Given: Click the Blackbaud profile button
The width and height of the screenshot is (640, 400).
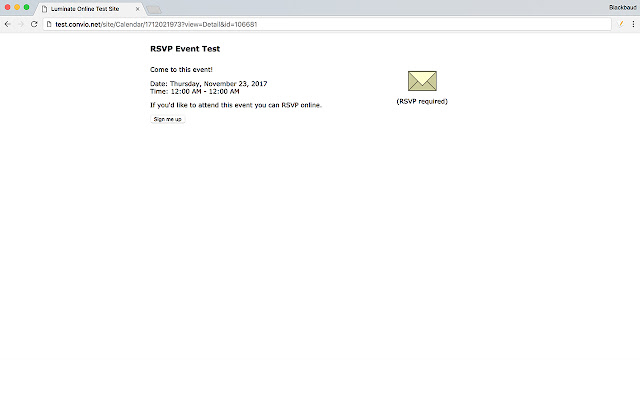Looking at the screenshot, I should [x=621, y=7].
